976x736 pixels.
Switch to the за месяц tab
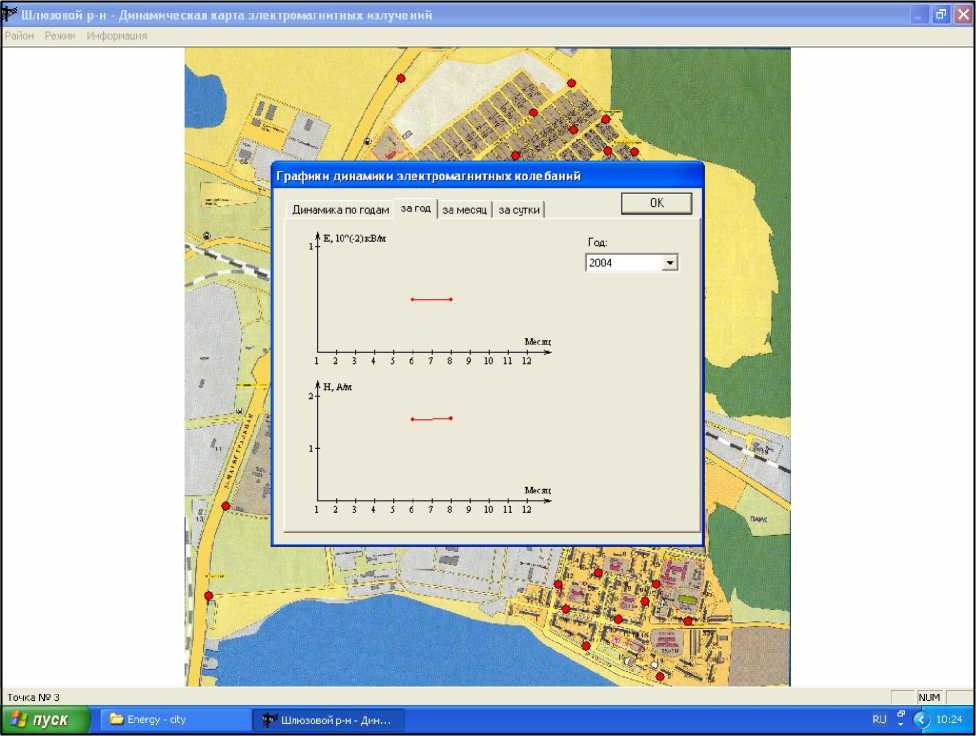pyautogui.click(x=464, y=210)
